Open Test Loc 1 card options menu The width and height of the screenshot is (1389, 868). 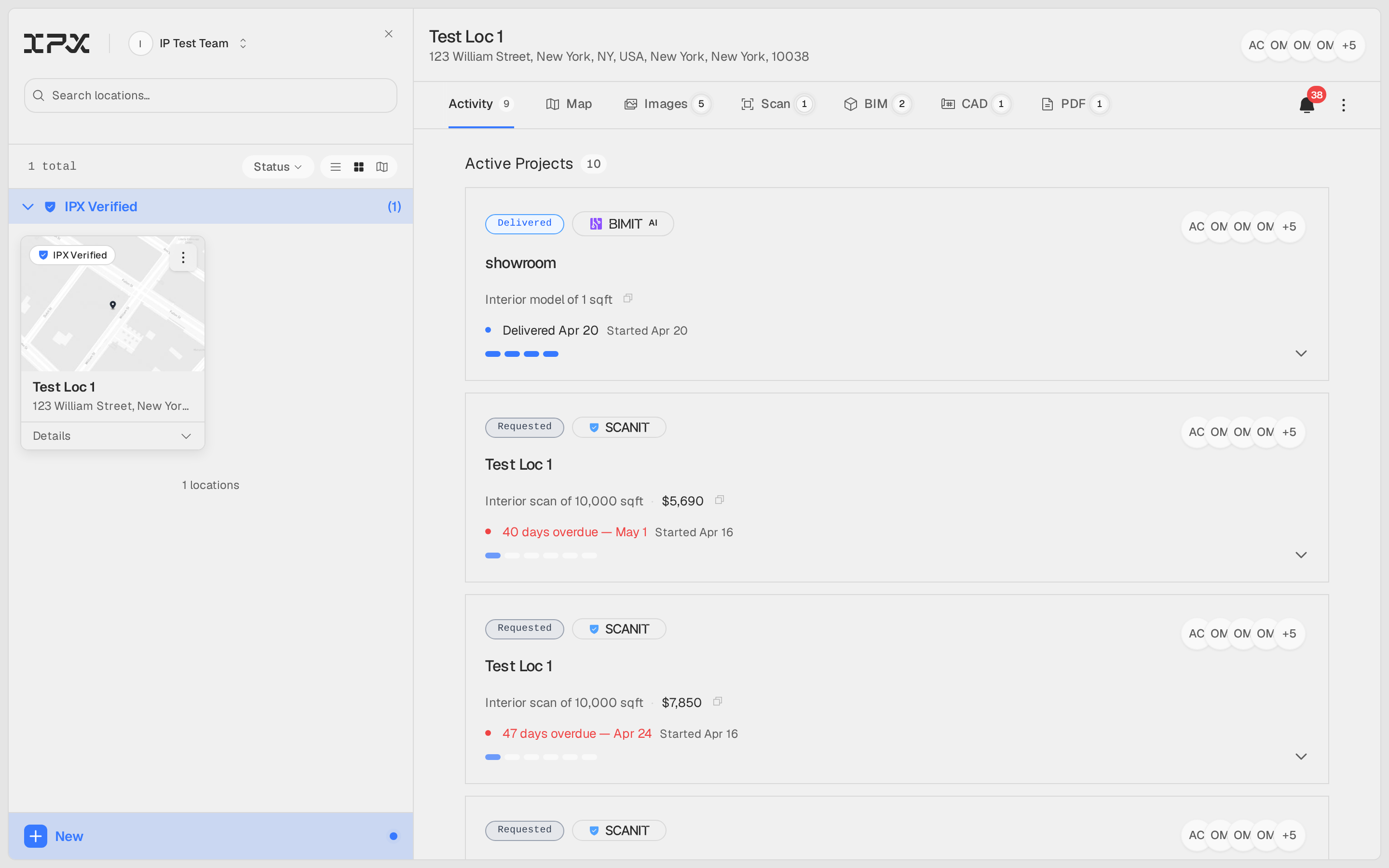[x=183, y=257]
